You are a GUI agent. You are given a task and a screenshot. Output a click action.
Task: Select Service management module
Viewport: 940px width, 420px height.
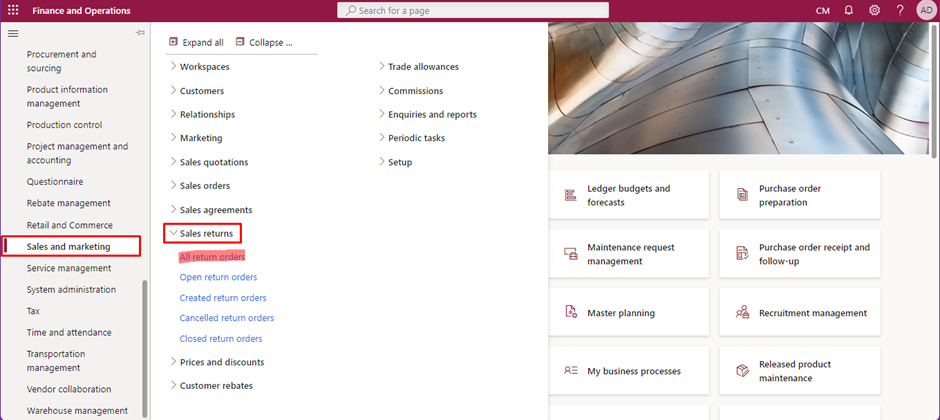click(x=71, y=268)
